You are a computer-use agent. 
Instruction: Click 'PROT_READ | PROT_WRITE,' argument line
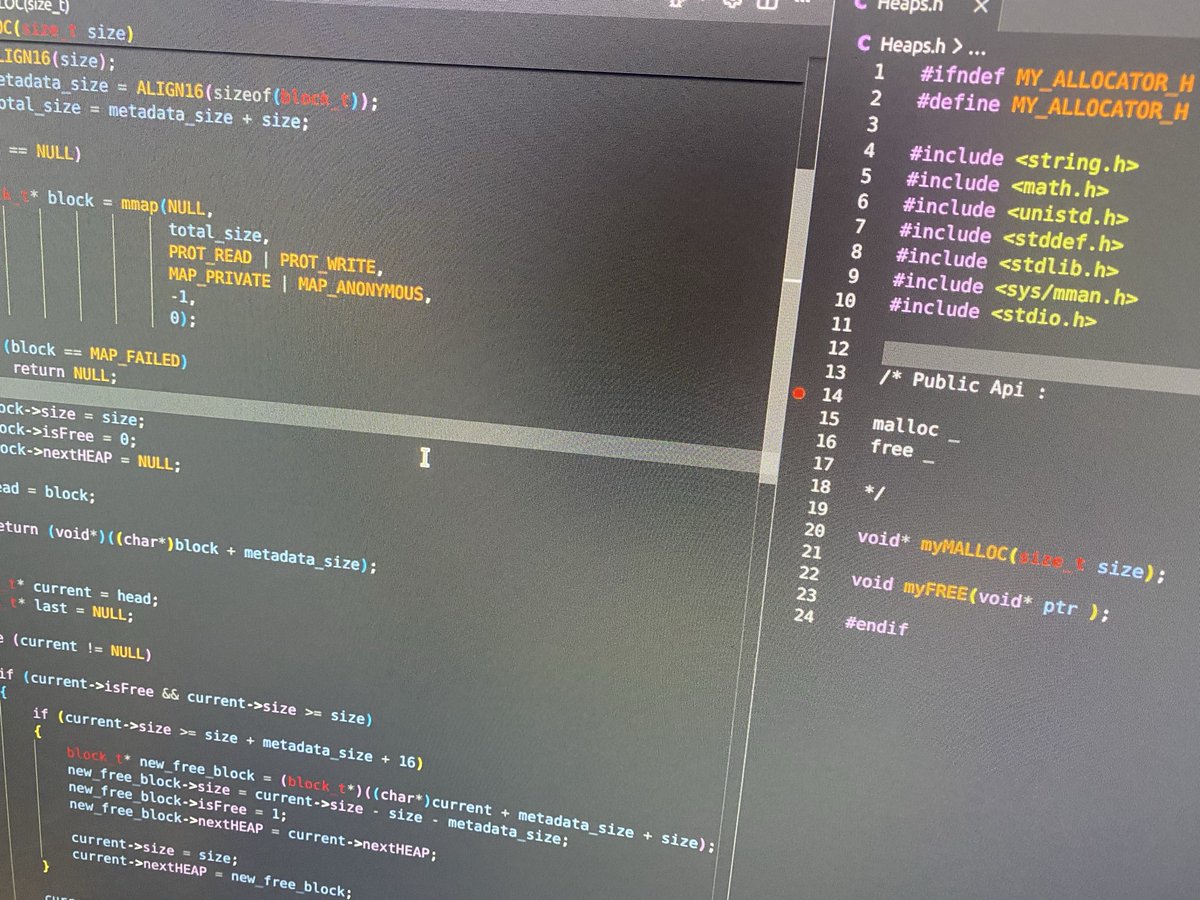[277, 259]
